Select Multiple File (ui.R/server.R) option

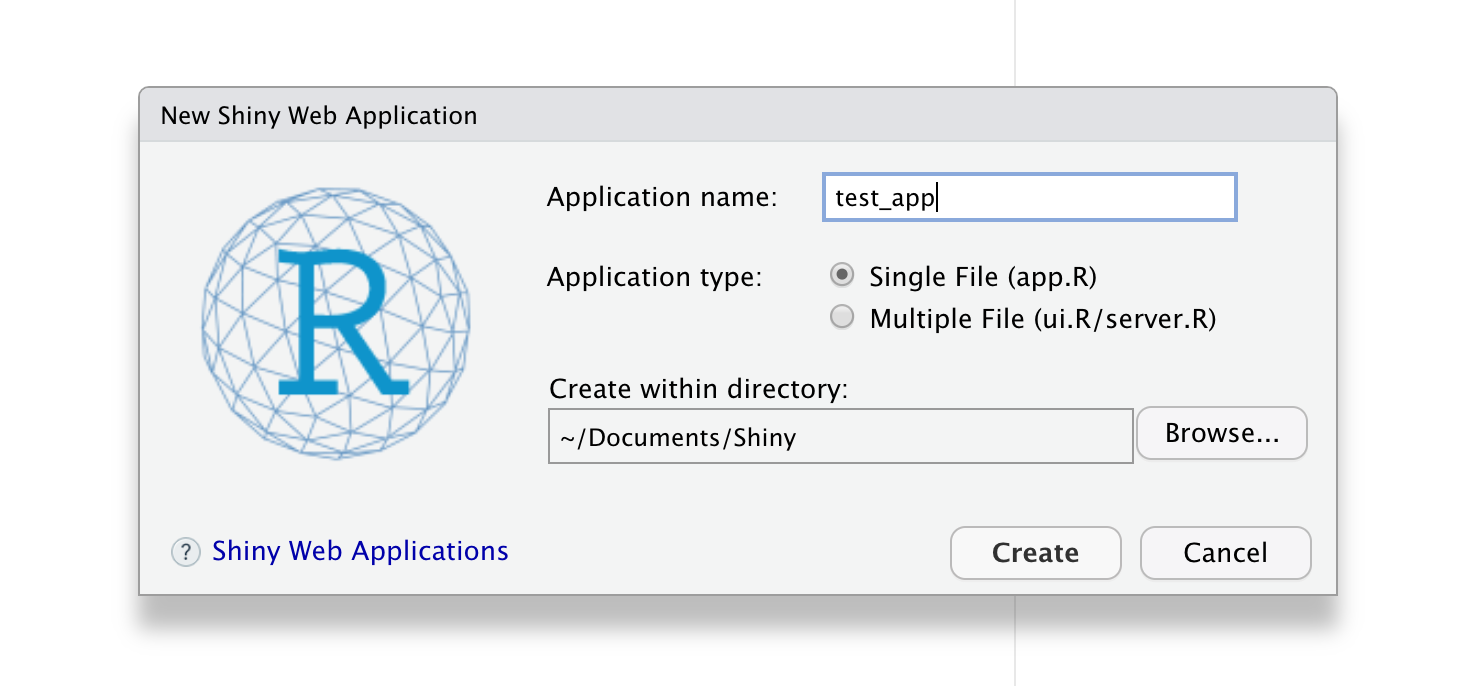[x=843, y=317]
